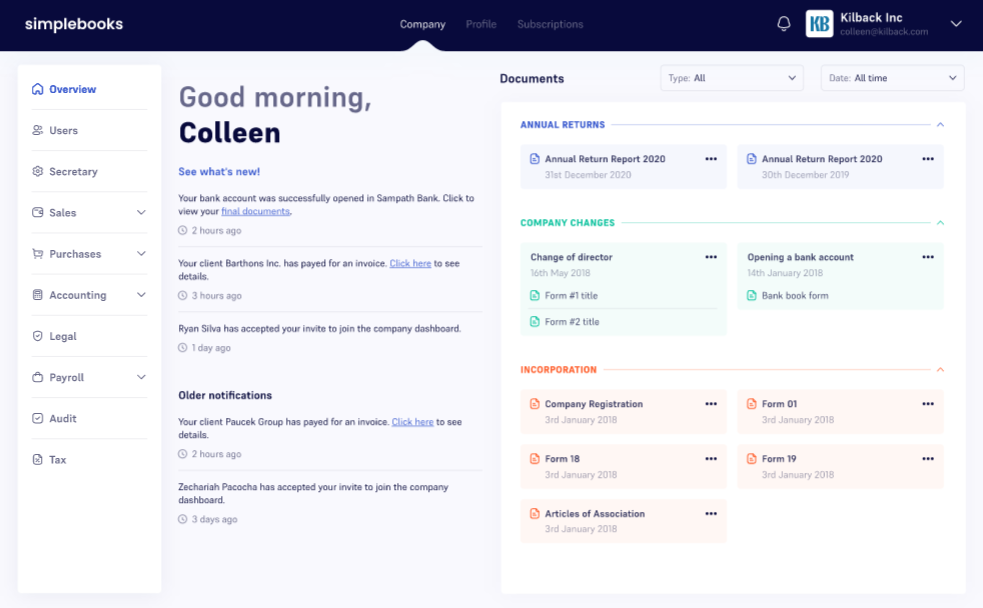The height and width of the screenshot is (608, 983).
Task: Select Tax in the sidebar
Action: pos(89,459)
